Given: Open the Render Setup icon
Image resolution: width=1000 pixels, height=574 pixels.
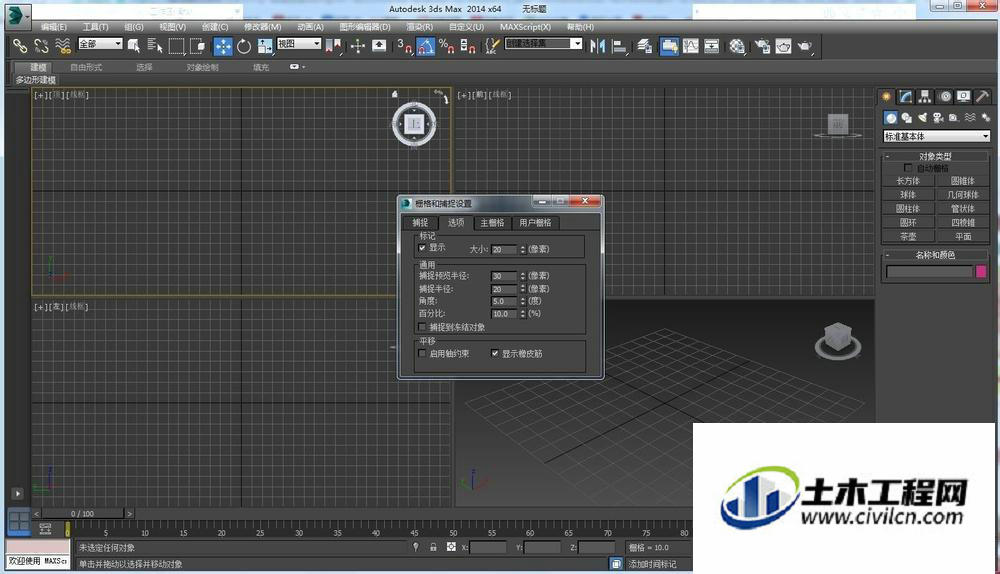Looking at the screenshot, I should 763,46.
